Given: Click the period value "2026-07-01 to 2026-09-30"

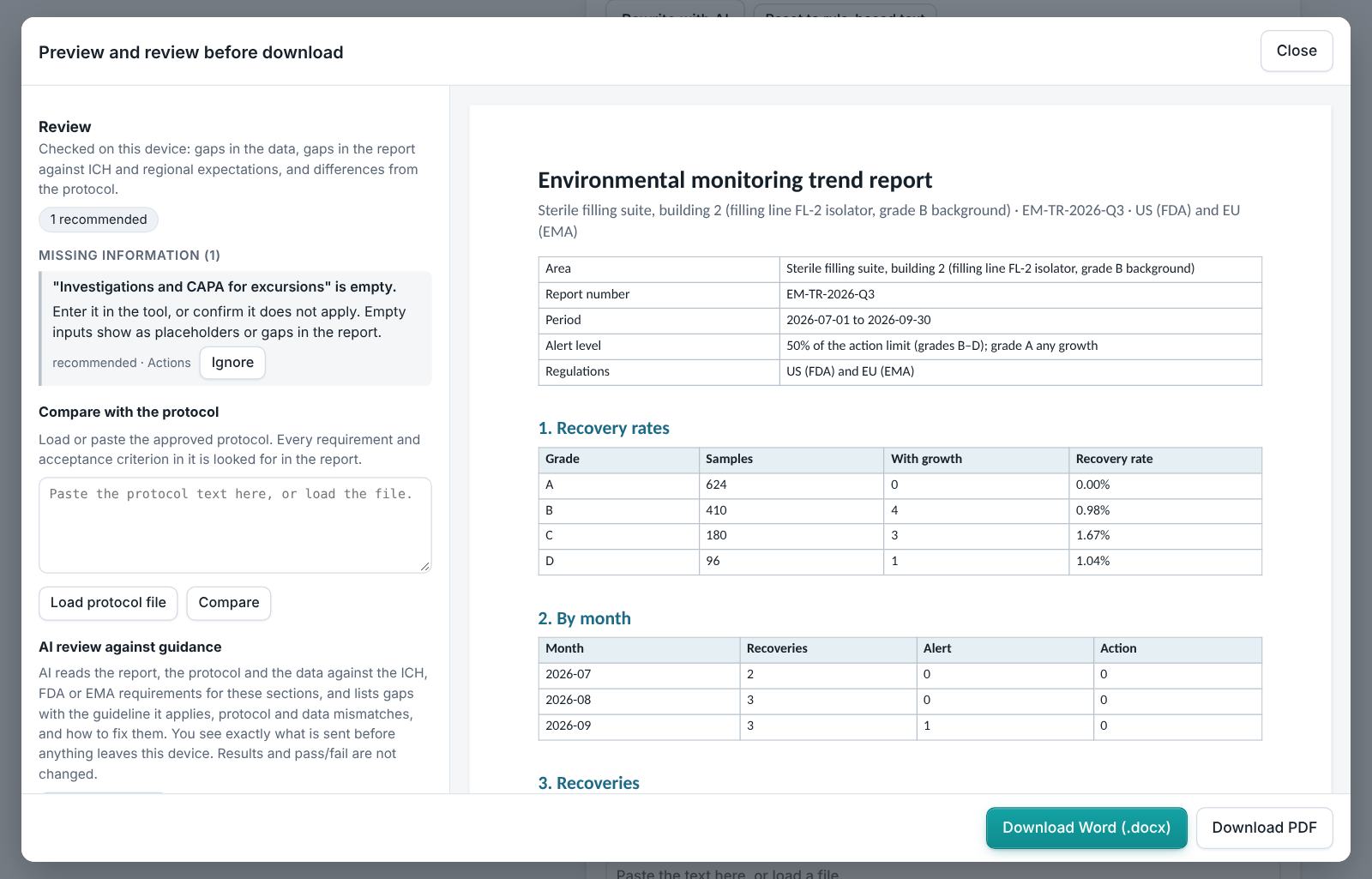Looking at the screenshot, I should [x=858, y=320].
